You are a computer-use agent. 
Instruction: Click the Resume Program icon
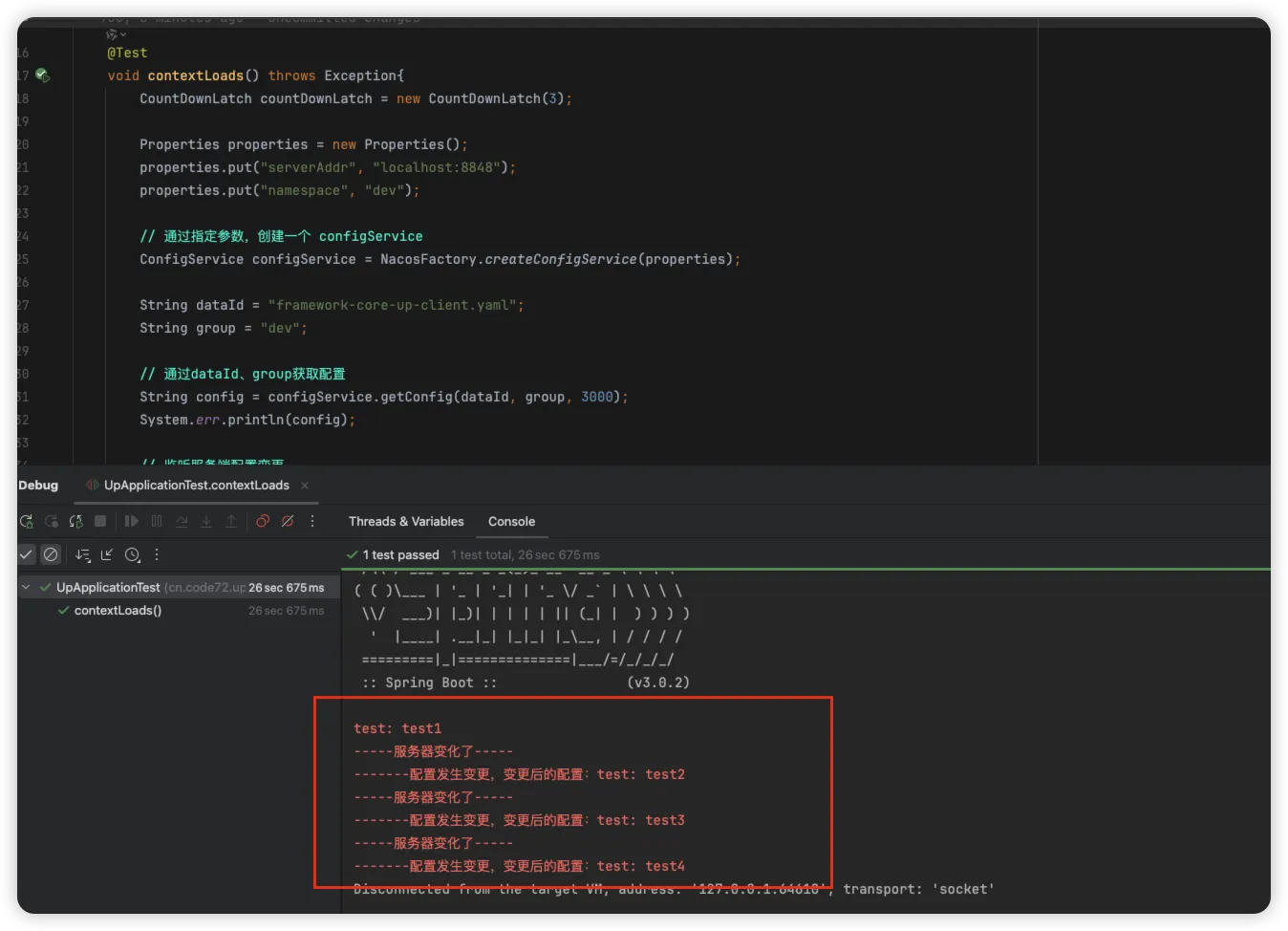132,521
